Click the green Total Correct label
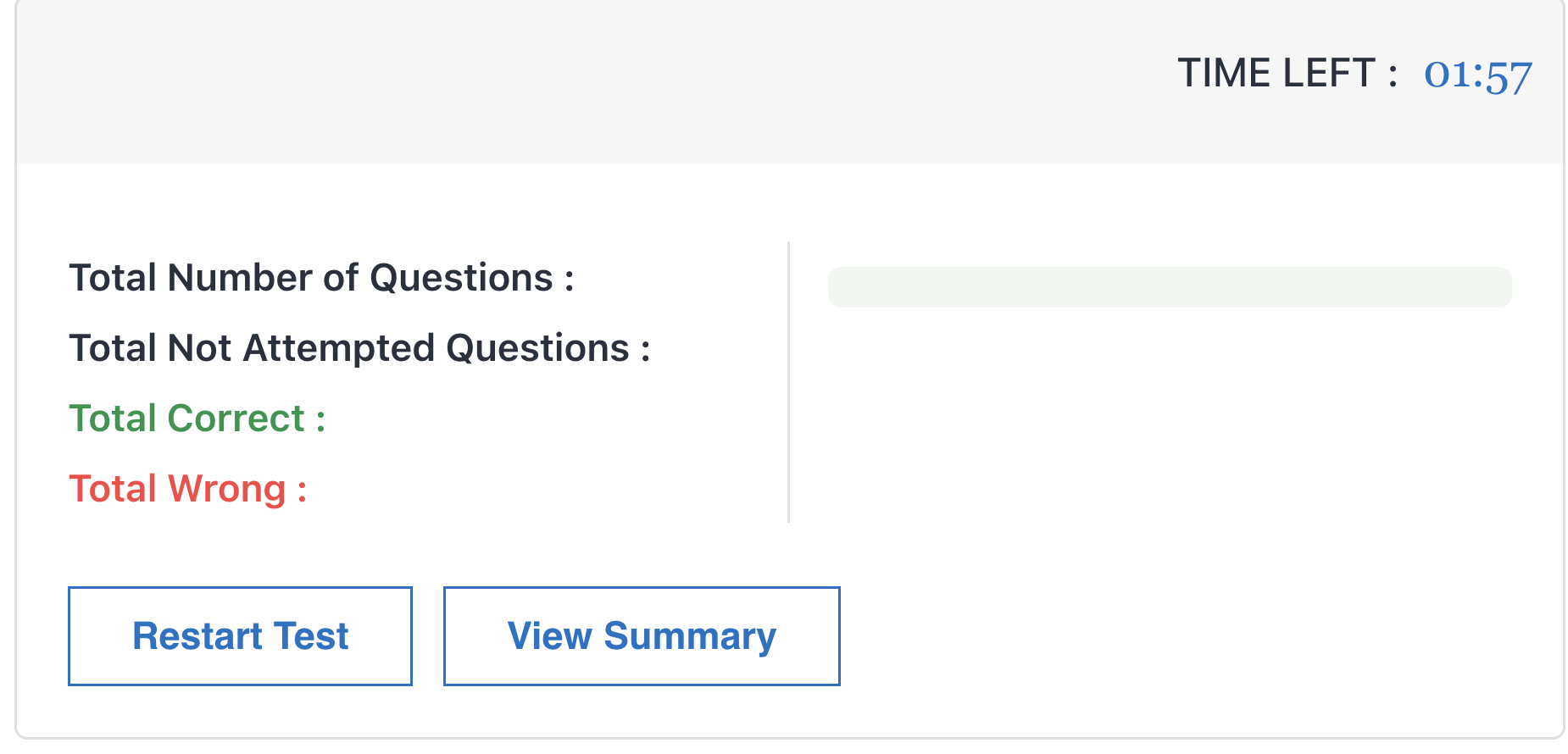Image resolution: width=1568 pixels, height=754 pixels. coord(197,418)
